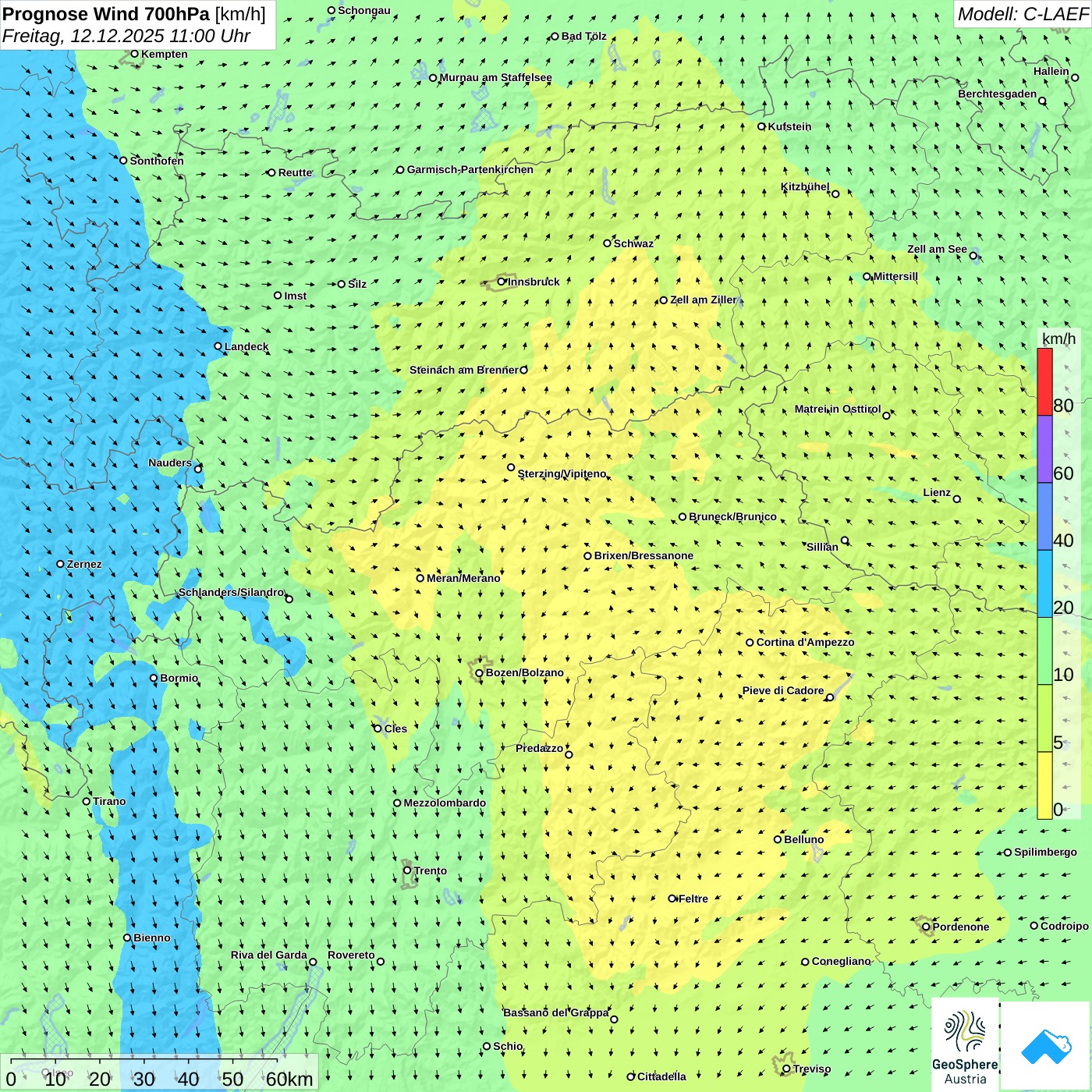Click the Cittadella city marker
1092x1092 pixels.
[630, 1076]
